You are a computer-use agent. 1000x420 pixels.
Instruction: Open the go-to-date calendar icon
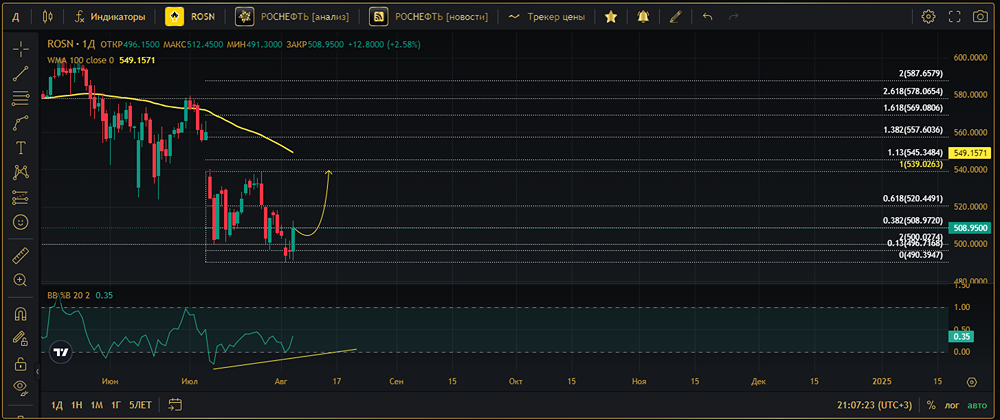[175, 405]
